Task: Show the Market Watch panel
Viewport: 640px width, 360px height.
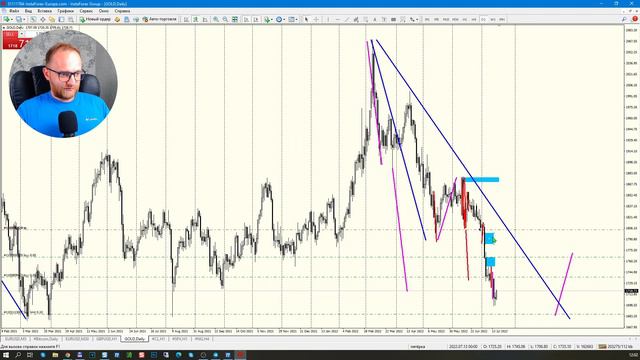Action: pyautogui.click(x=33, y=19)
